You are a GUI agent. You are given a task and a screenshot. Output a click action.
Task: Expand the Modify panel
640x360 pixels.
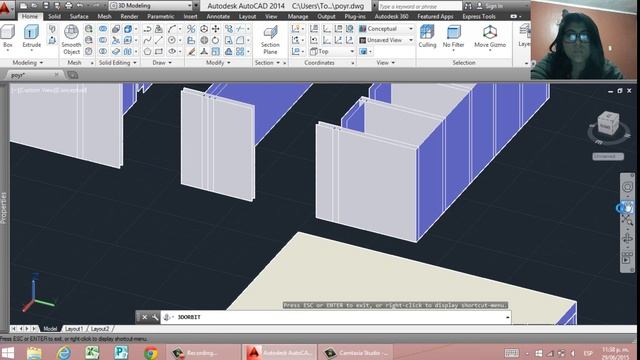pos(218,62)
